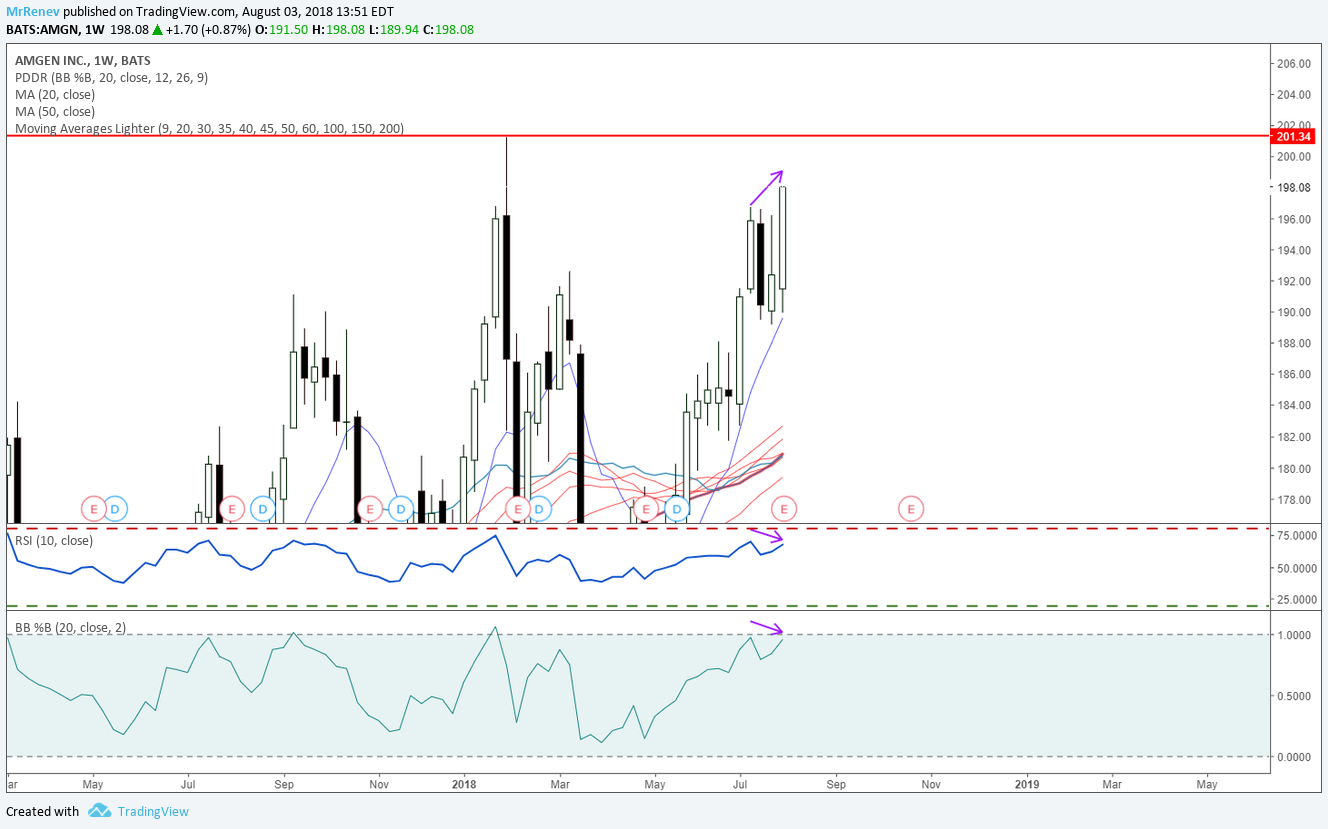This screenshot has height=829, width=1328.
Task: Click the 2019 label on time axis
Action: [x=1026, y=784]
